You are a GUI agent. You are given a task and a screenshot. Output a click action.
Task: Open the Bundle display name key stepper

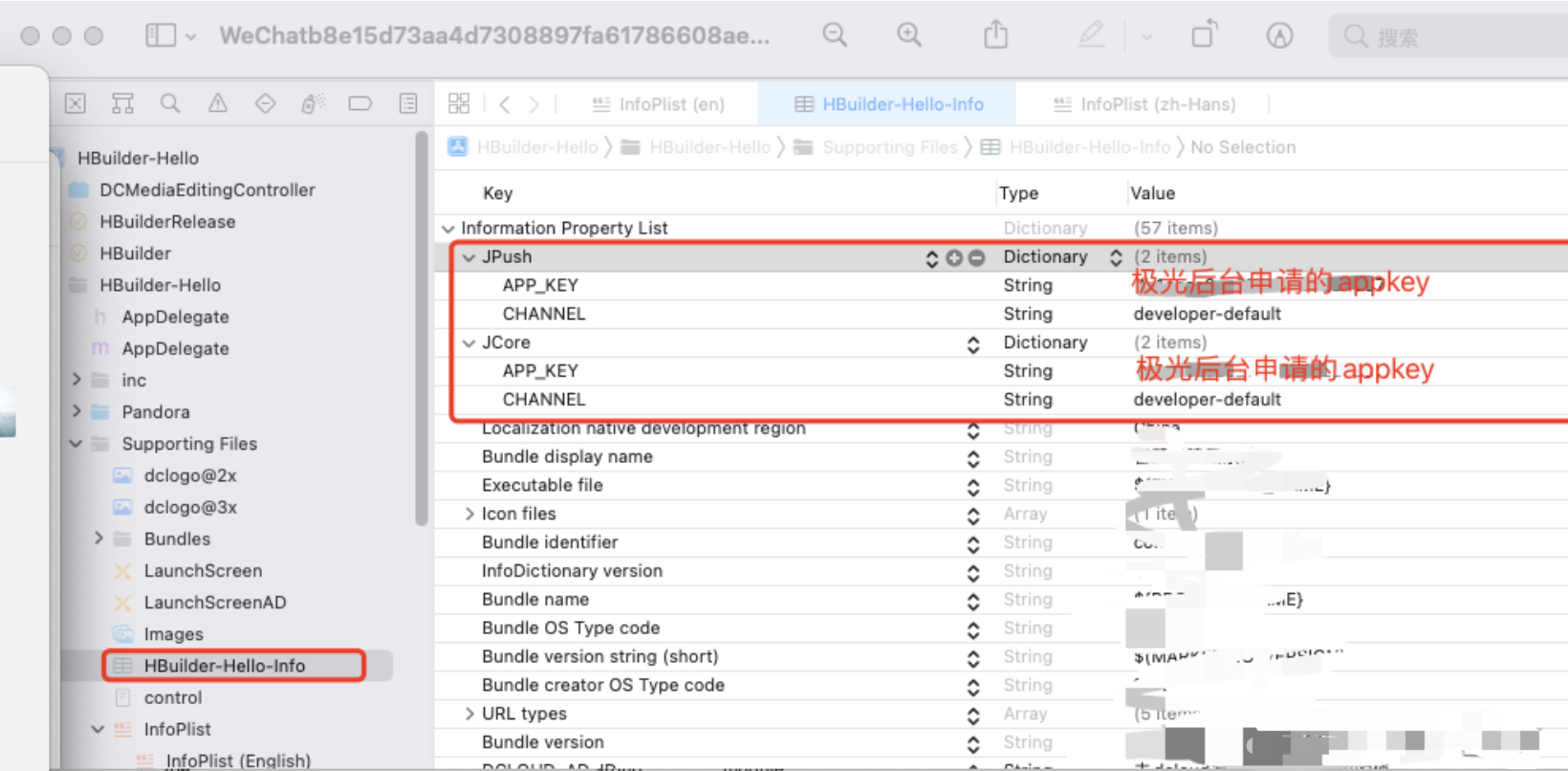point(973,458)
